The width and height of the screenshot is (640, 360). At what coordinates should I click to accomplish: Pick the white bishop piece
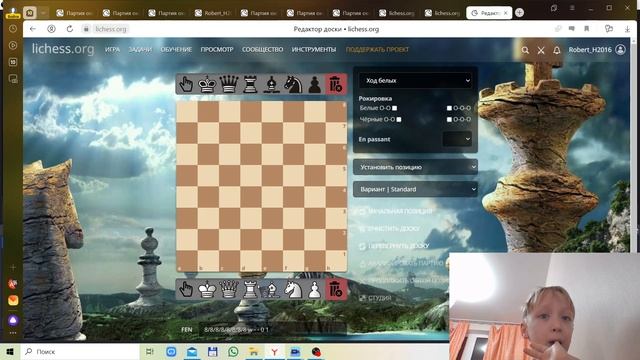coord(271,290)
